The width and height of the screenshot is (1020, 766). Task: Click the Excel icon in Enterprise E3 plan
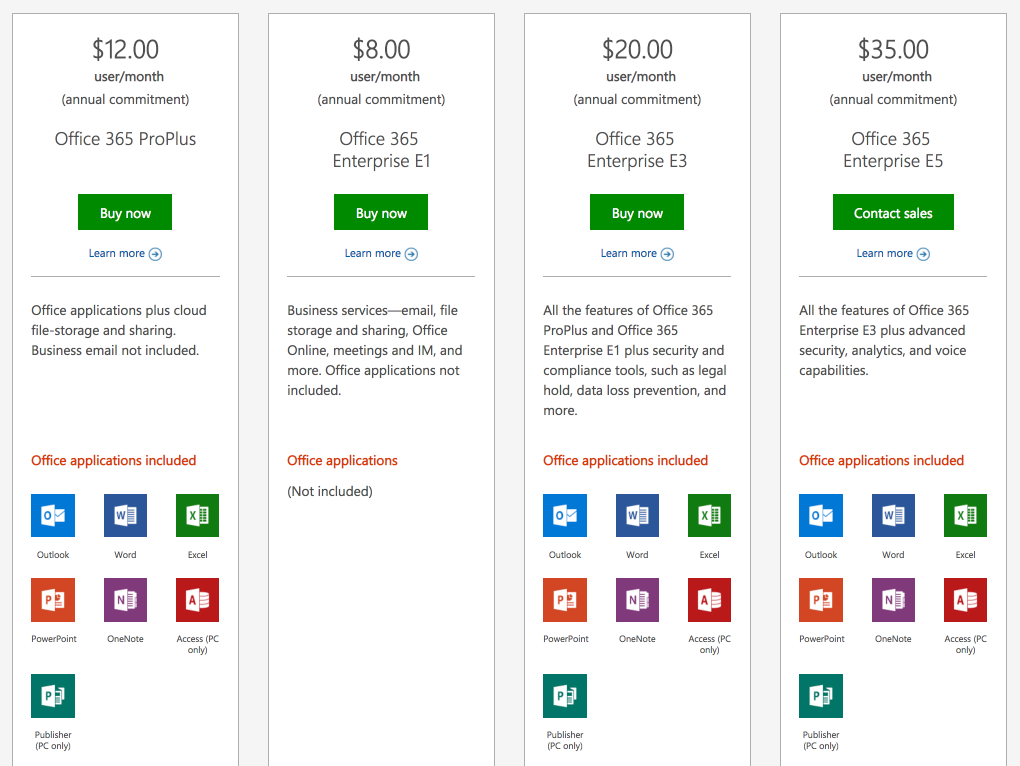(709, 515)
